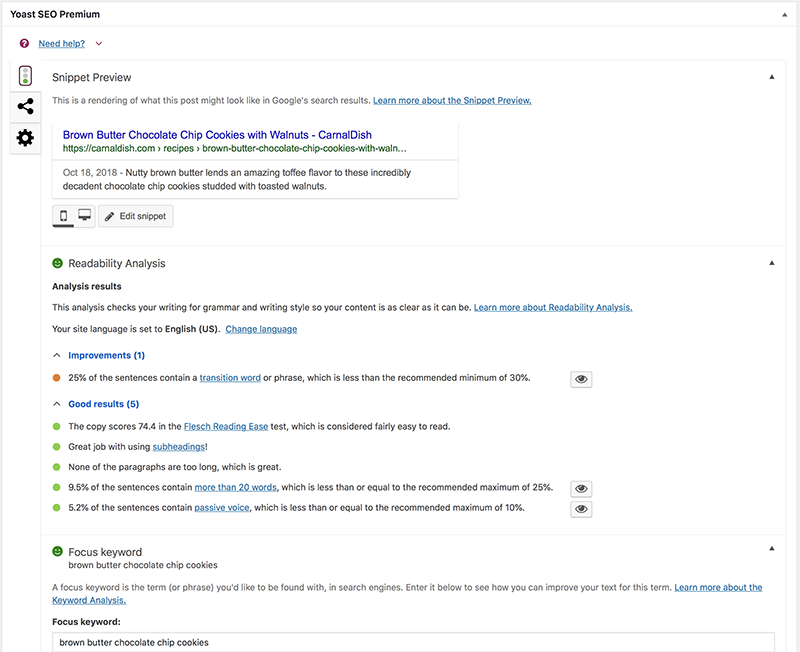Open the subheadings link
The image size is (800, 652).
(179, 447)
